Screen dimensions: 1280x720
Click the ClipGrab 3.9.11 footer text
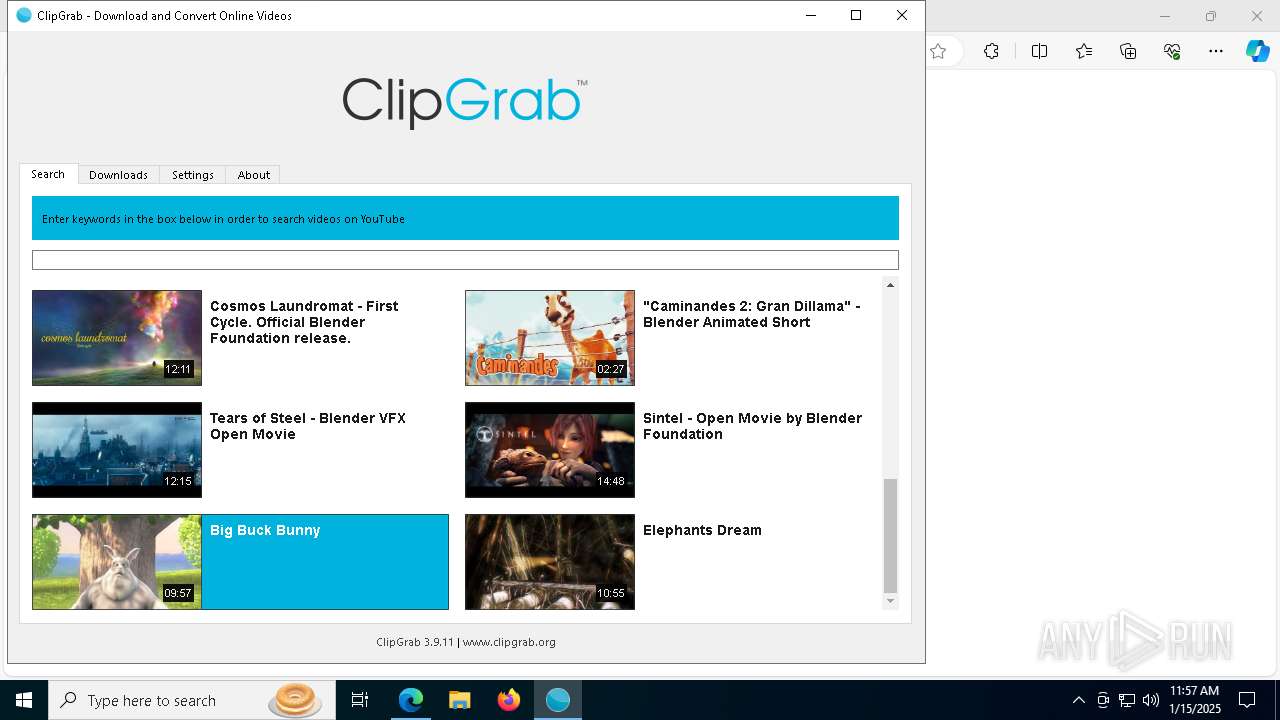415,642
